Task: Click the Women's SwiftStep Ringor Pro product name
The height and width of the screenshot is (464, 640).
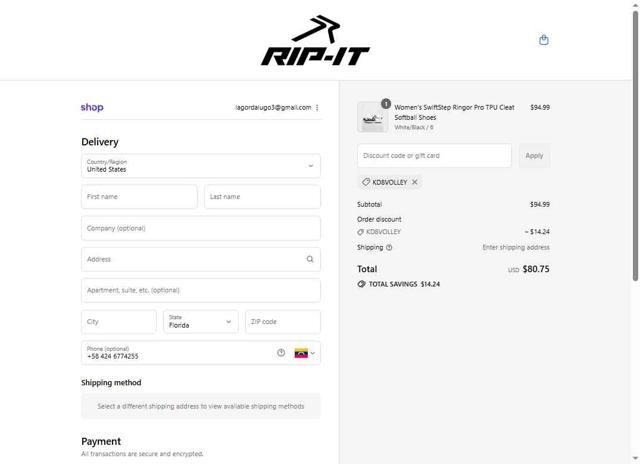Action: pyautogui.click(x=454, y=112)
